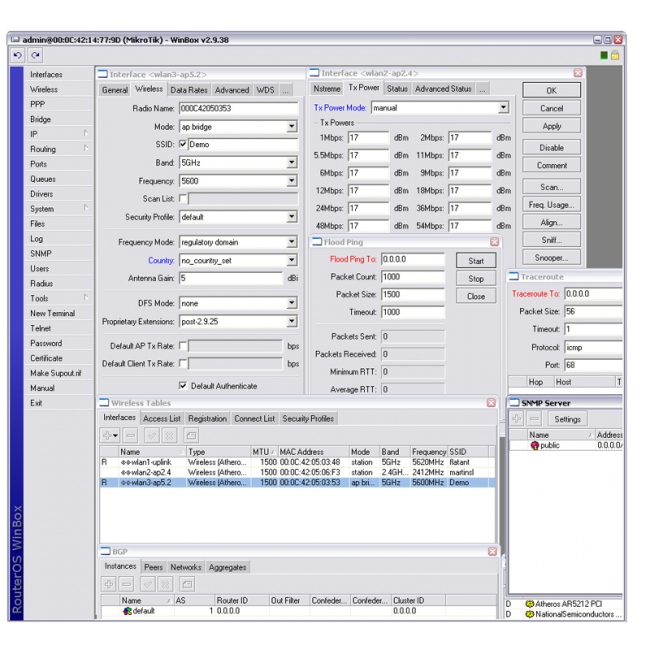Select the wlan2-ap2.4 row in Wireless Tables
Image resolution: width=650 pixels, height=650 pixels.
click(x=297, y=472)
